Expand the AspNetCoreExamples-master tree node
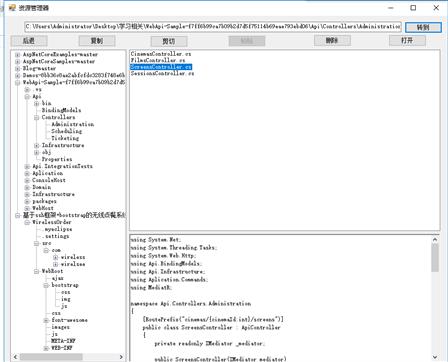 pyautogui.click(x=18, y=54)
